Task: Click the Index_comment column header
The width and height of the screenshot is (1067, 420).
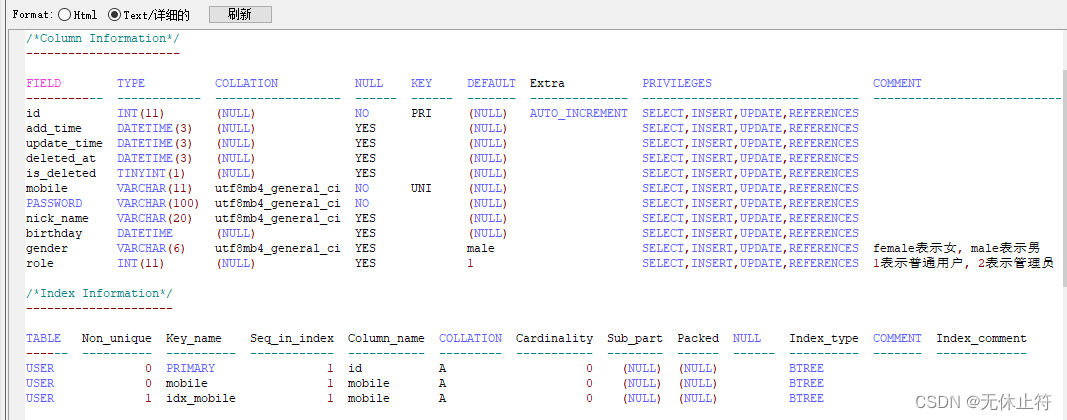Action: 981,338
